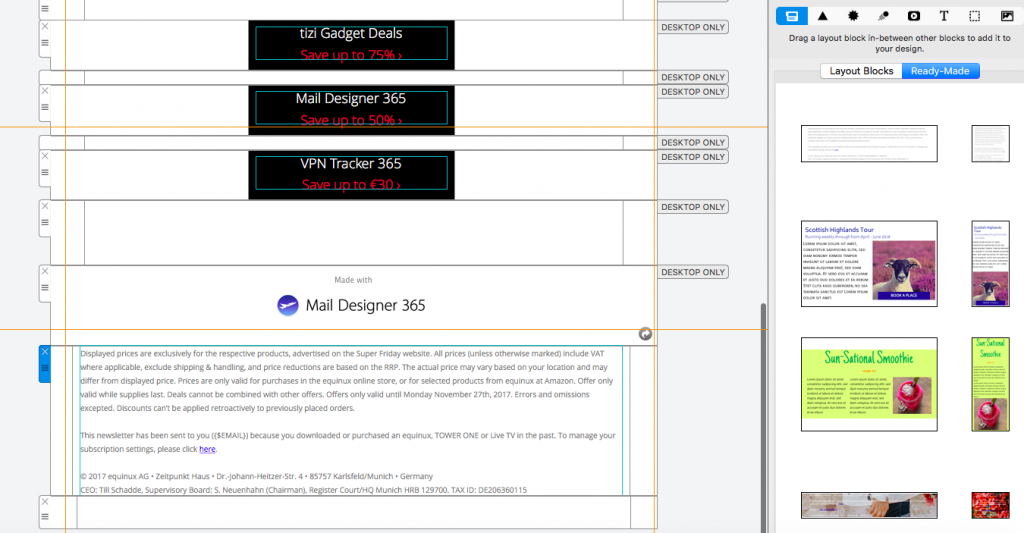Click the Mail Designer 365 plane logo
Image resolution: width=1024 pixels, height=533 pixels.
coord(288,305)
